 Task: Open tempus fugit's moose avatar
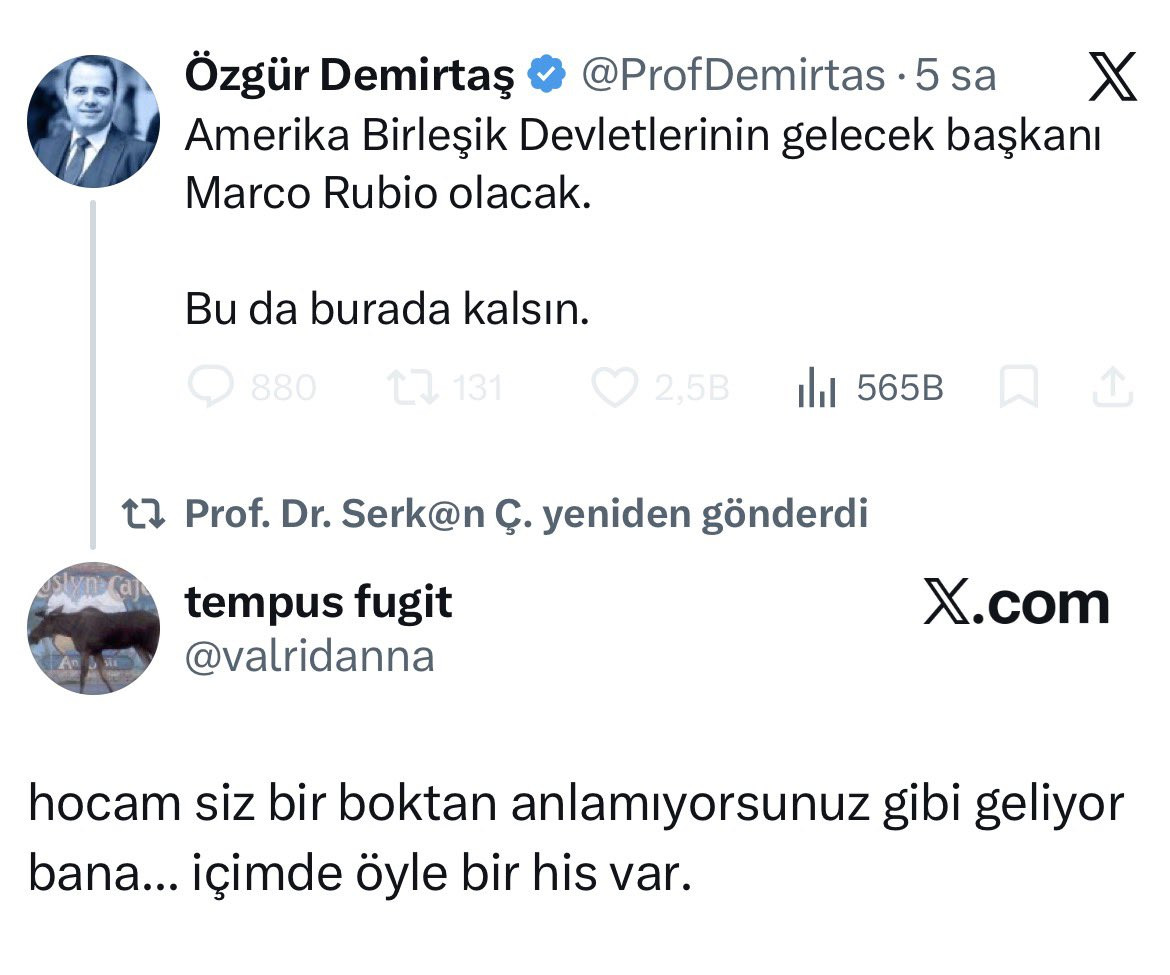pos(92,627)
